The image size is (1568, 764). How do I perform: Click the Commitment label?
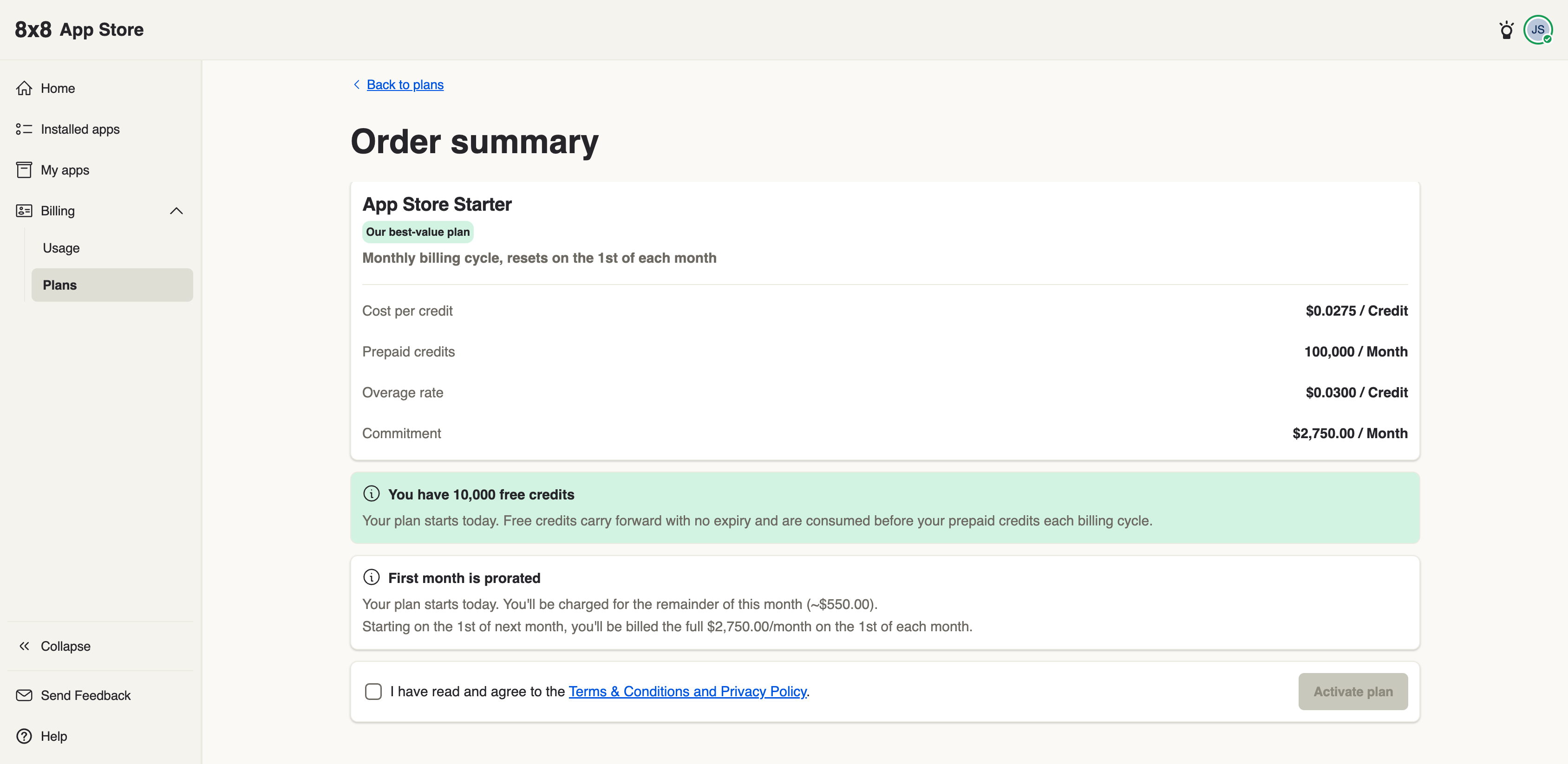(401, 433)
